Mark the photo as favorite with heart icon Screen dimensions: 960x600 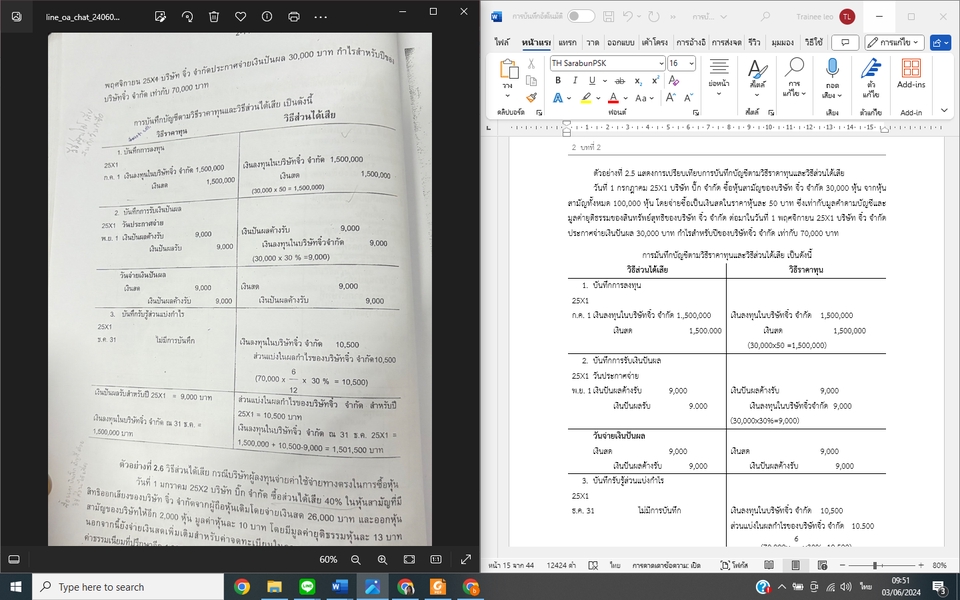pyautogui.click(x=241, y=17)
